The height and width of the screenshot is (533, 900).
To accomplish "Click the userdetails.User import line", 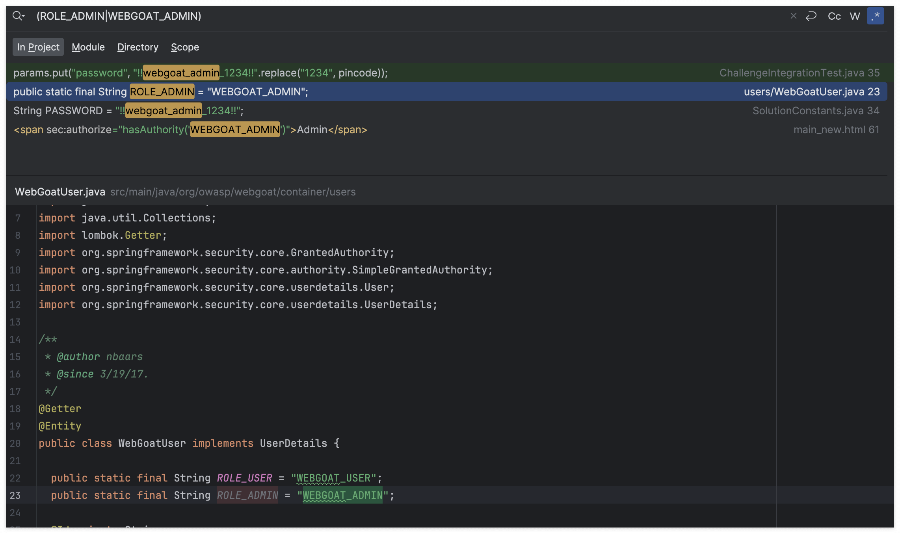I will pyautogui.click(x=216, y=287).
